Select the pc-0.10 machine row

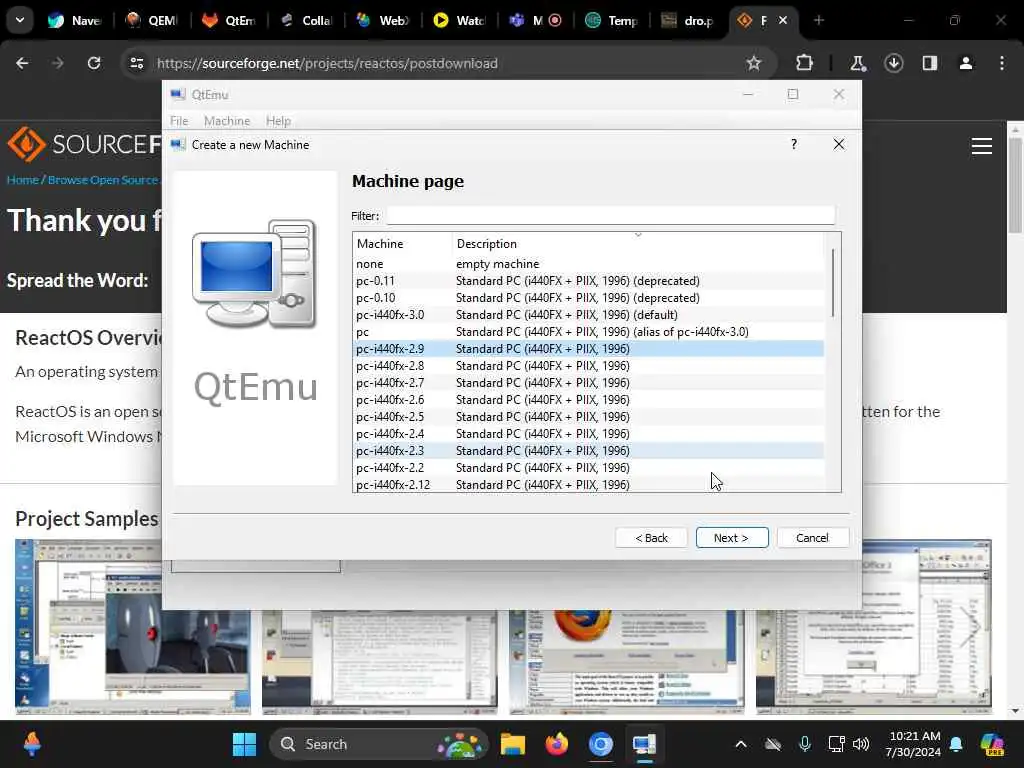588,298
